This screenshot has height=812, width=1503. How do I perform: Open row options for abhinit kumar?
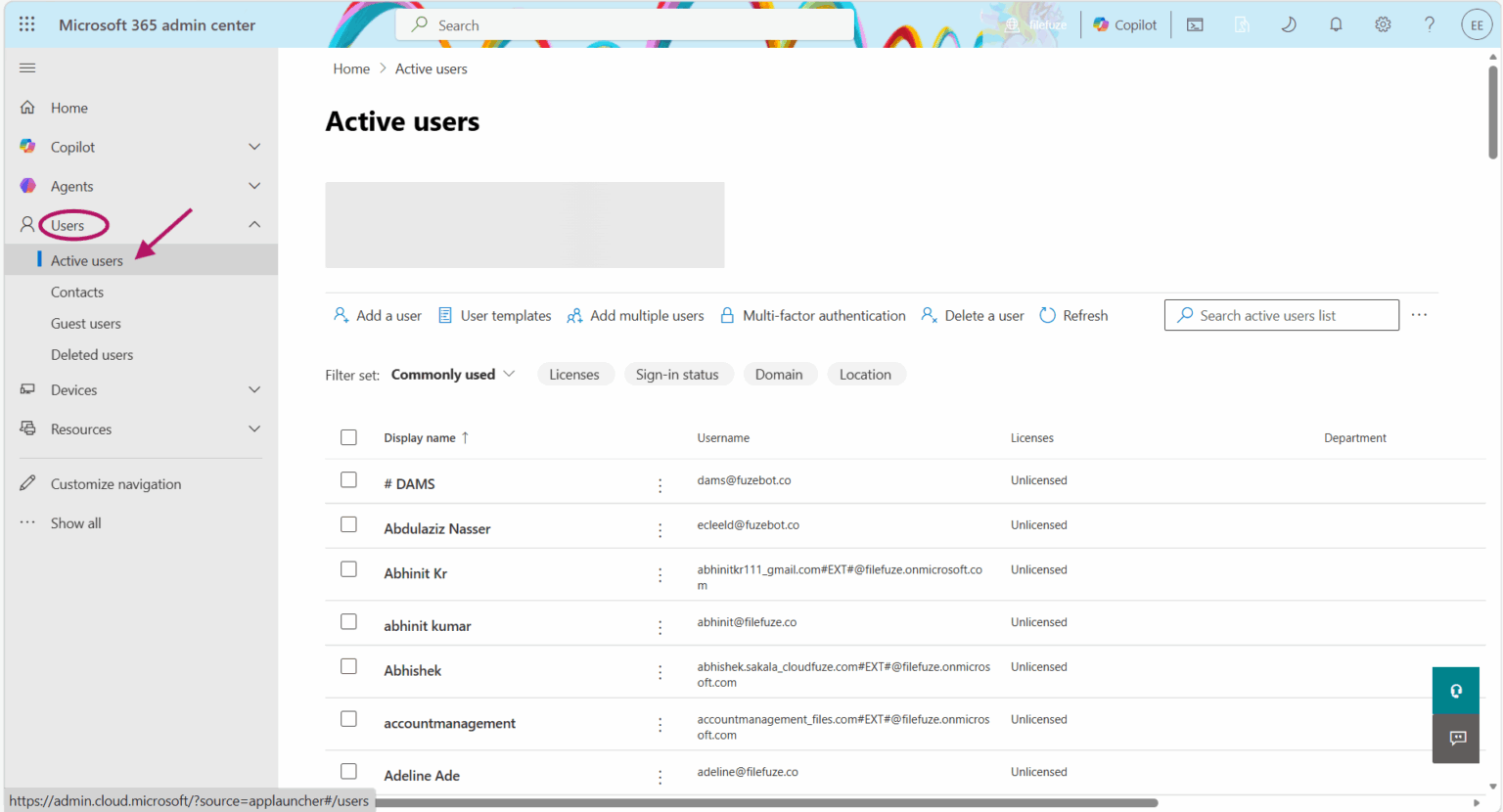tap(660, 627)
